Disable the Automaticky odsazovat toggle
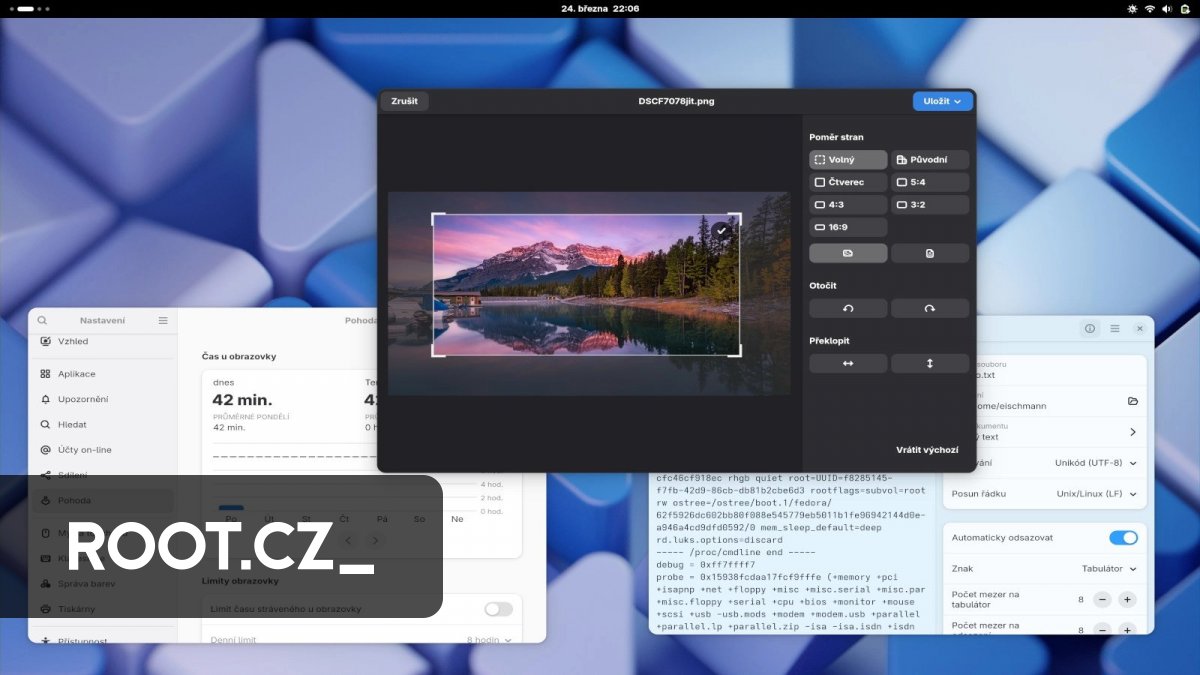The height and width of the screenshot is (675, 1200). pyautogui.click(x=1123, y=537)
